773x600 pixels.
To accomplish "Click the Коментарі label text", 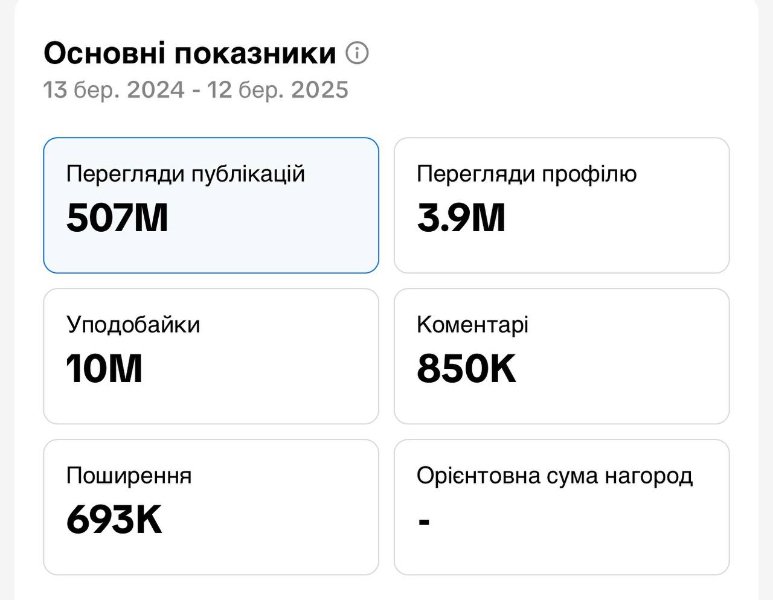I will click(473, 325).
